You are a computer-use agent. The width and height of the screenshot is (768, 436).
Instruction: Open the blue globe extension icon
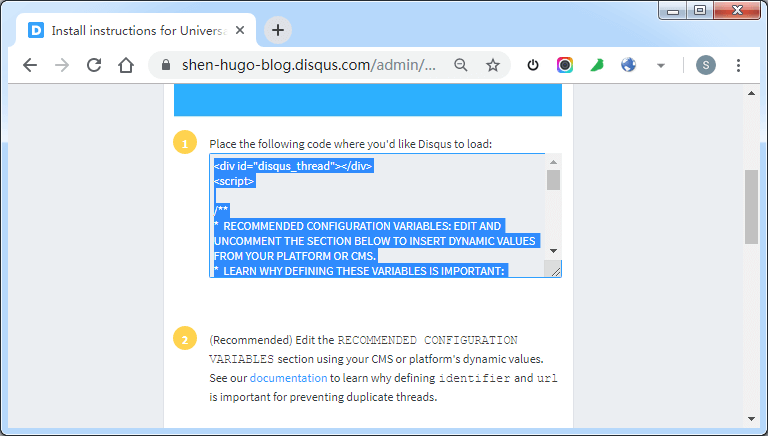(x=628, y=65)
